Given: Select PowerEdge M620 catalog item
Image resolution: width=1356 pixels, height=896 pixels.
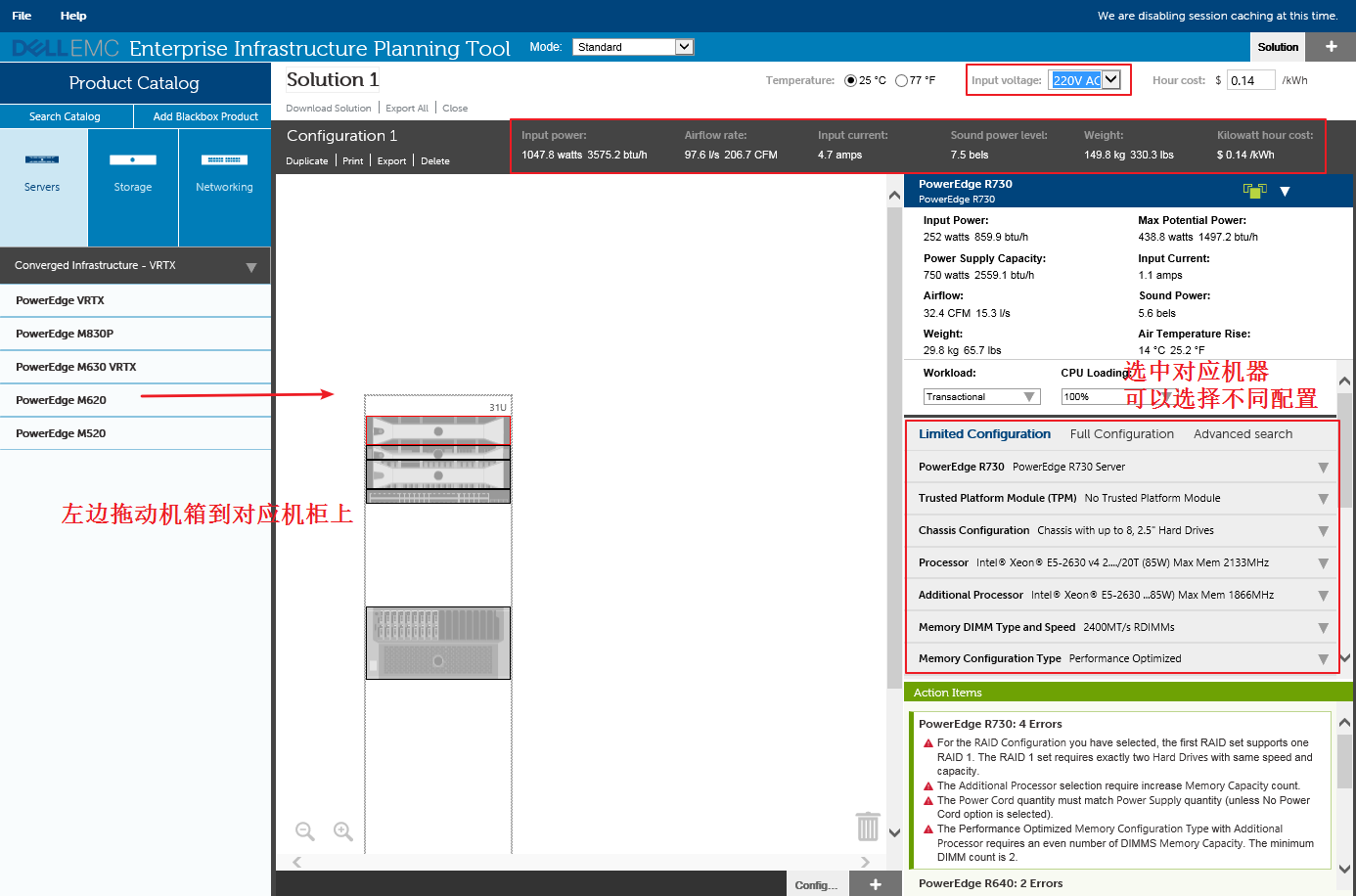Looking at the screenshot, I should 135,400.
